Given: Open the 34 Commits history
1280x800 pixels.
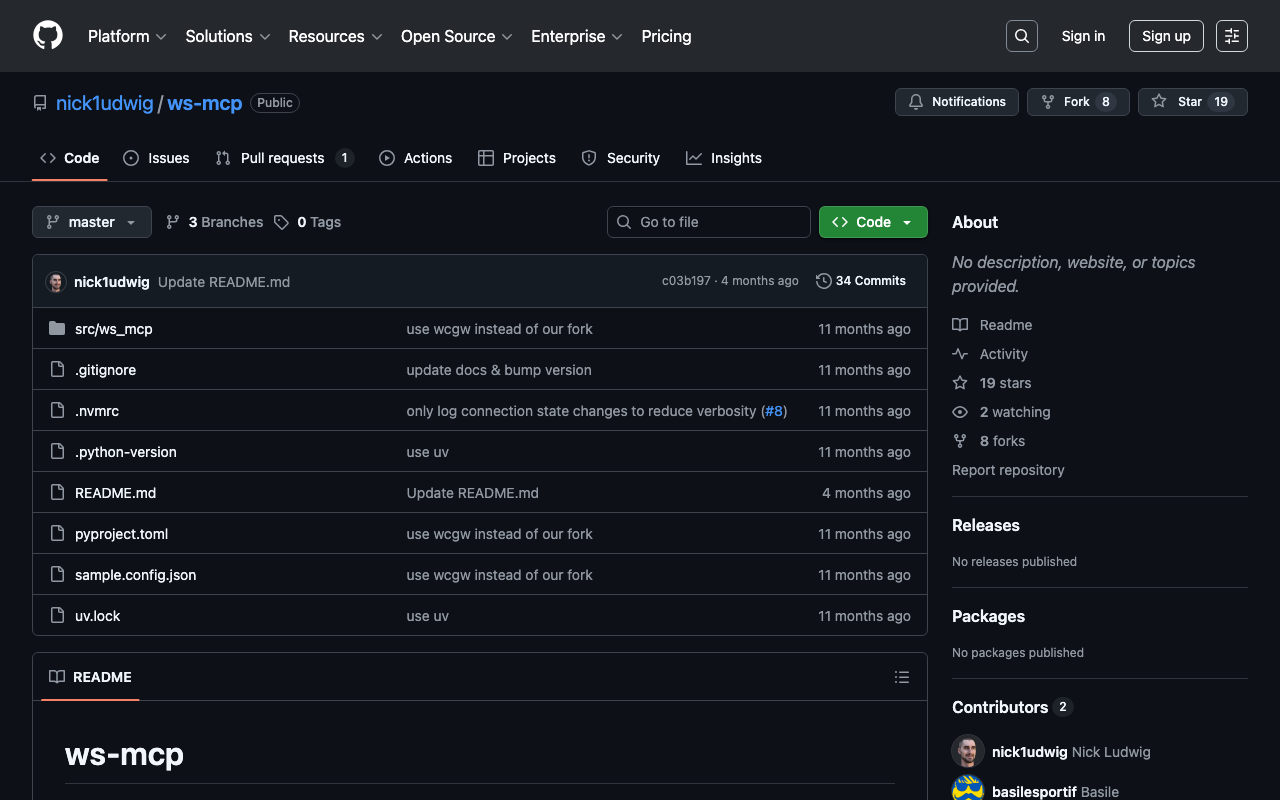Looking at the screenshot, I should coord(861,281).
